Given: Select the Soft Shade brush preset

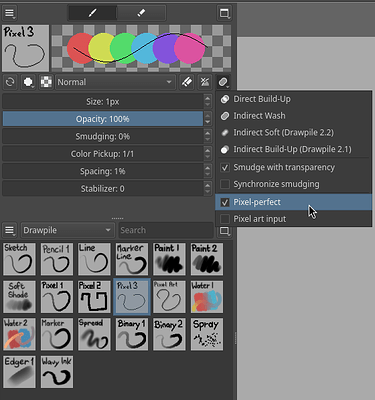Looking at the screenshot, I should pyautogui.click(x=19, y=297).
